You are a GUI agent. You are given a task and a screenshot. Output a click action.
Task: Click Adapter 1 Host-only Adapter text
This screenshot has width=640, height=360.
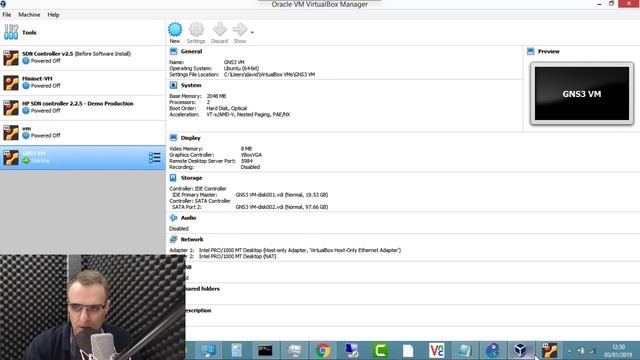click(300, 250)
